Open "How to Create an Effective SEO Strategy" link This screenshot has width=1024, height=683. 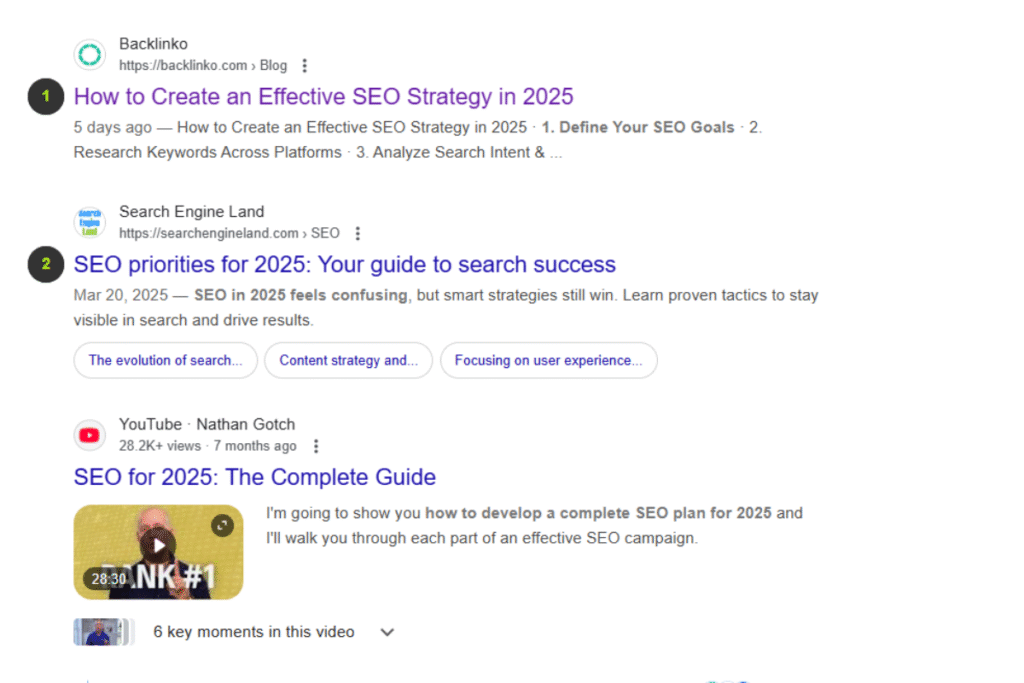[x=323, y=97]
